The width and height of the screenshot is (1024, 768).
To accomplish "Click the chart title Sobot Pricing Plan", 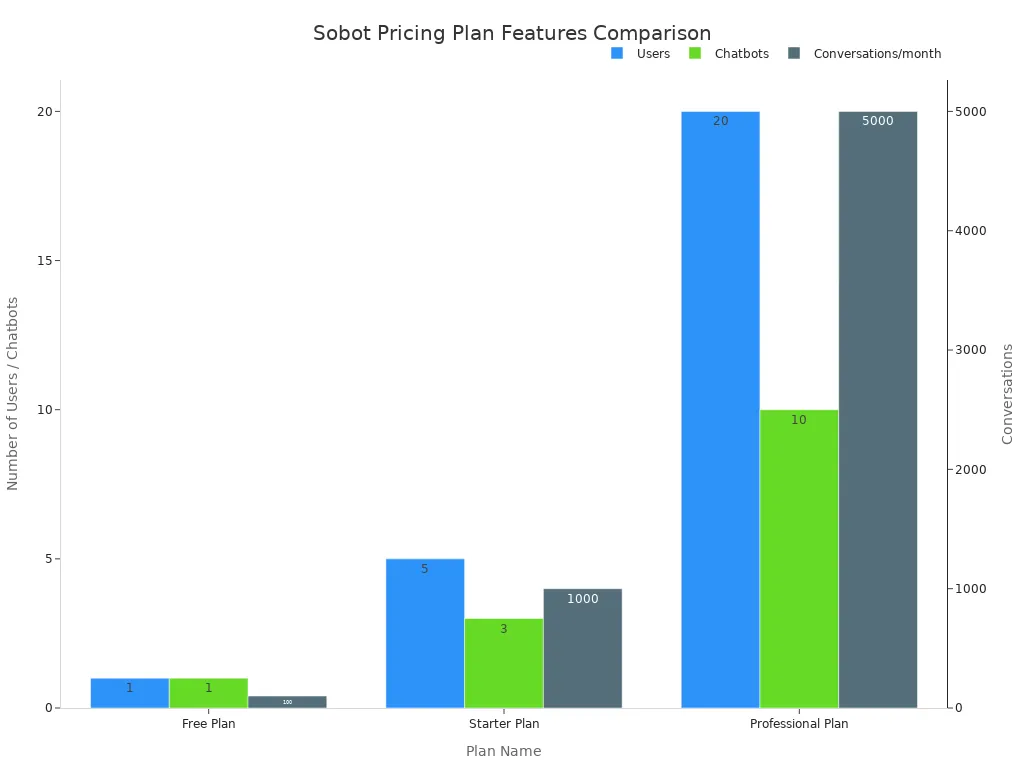I will pyautogui.click(x=512, y=33).
